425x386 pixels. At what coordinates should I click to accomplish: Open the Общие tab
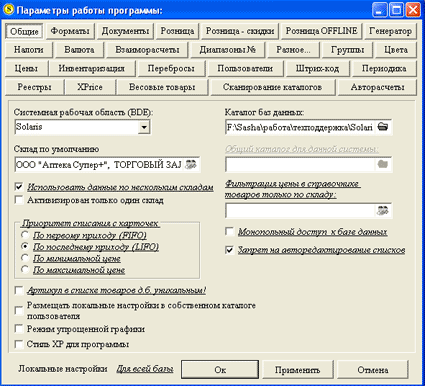pos(24,31)
